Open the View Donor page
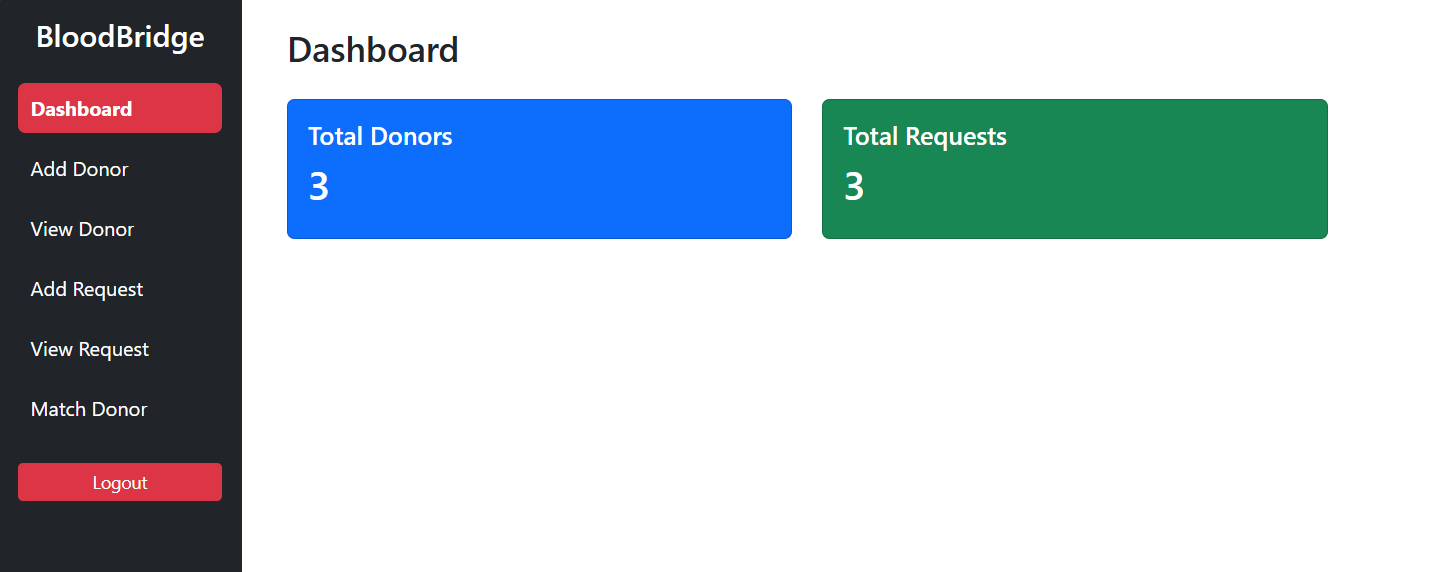The width and height of the screenshot is (1444, 572). coord(82,229)
